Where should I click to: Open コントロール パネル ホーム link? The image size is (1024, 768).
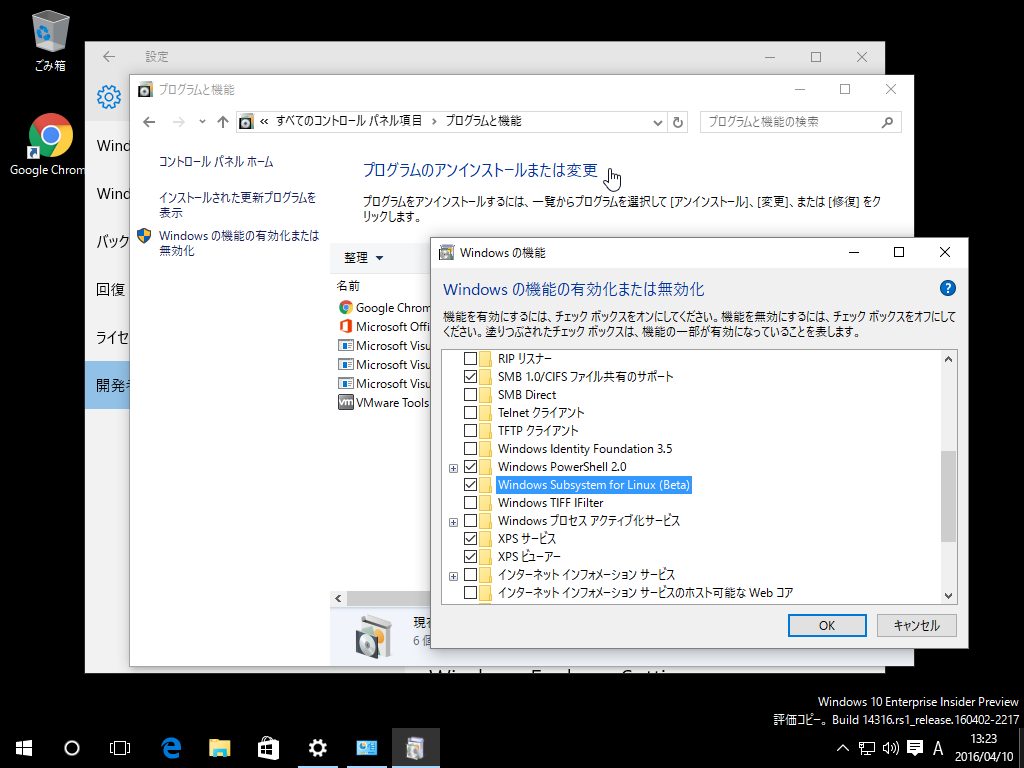coord(216,162)
